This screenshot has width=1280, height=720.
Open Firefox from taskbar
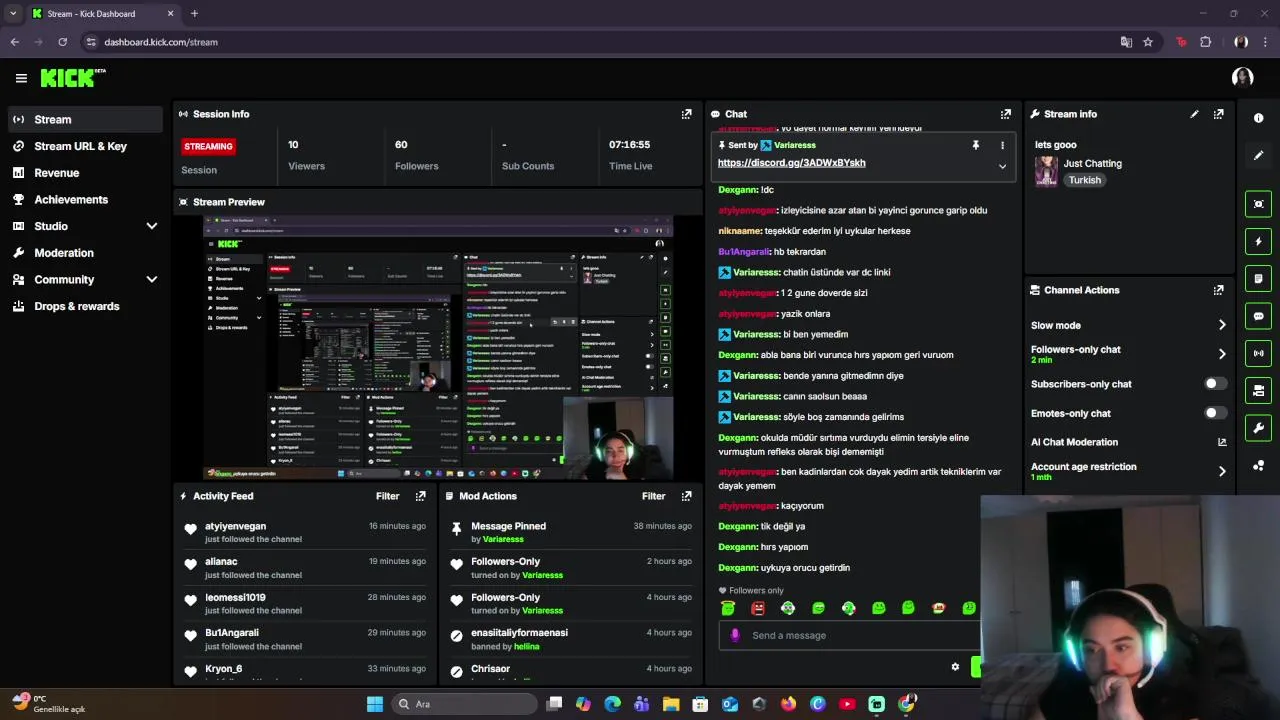click(788, 704)
